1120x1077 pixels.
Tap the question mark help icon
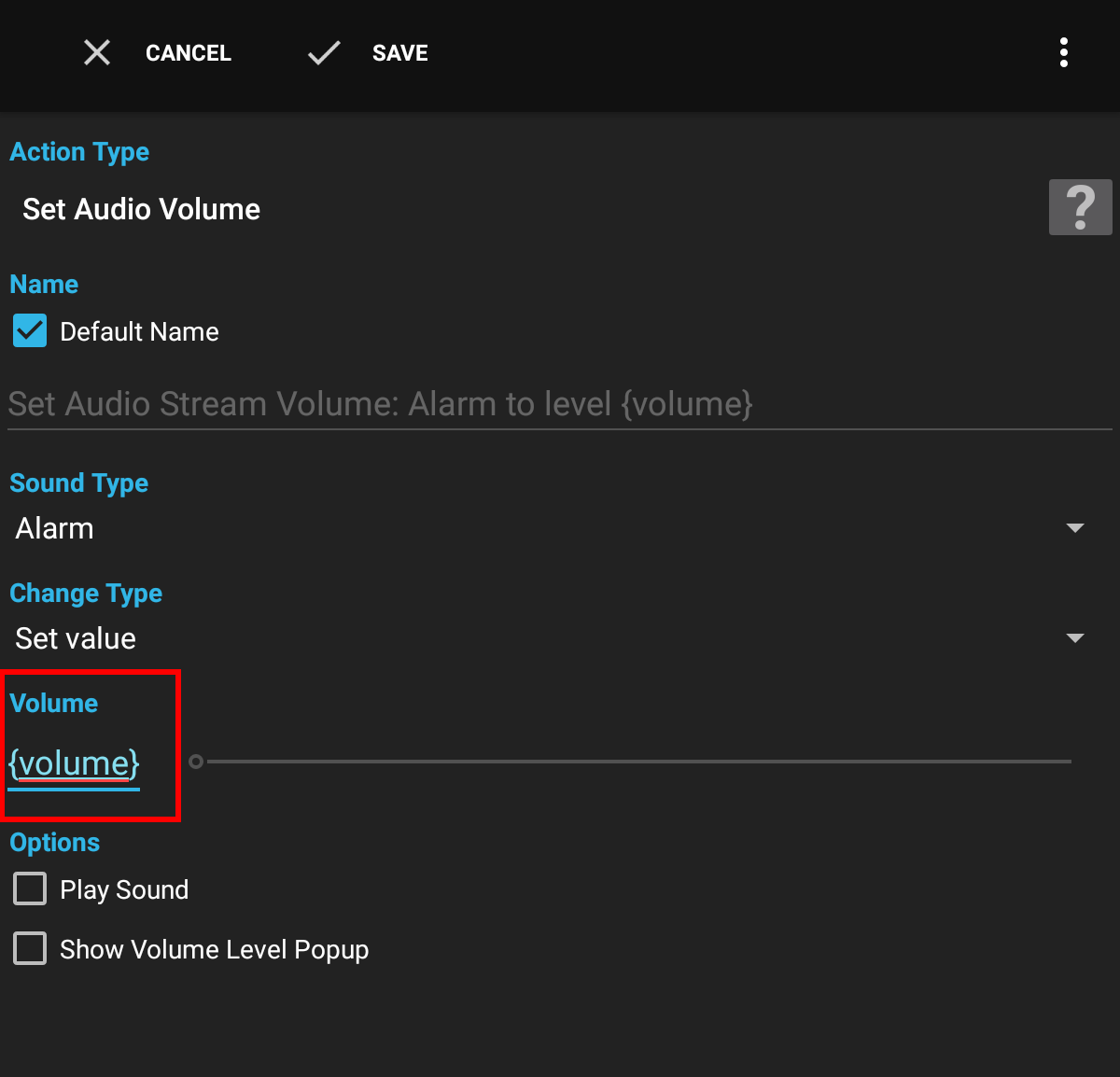pyautogui.click(x=1080, y=206)
